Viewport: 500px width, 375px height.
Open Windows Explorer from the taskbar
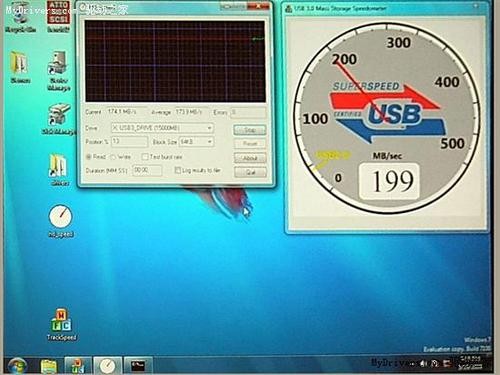point(49,366)
